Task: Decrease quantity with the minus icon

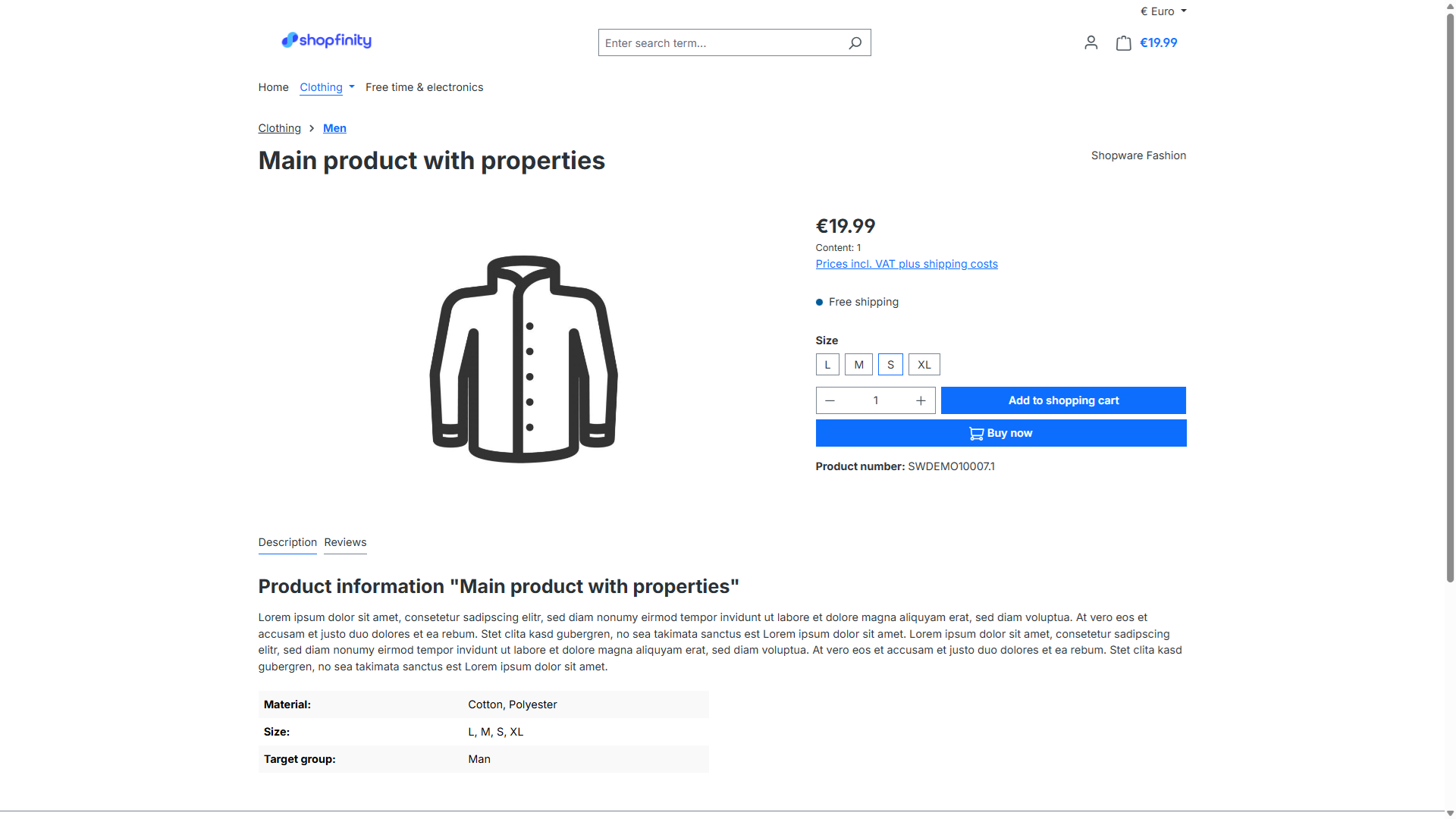Action: [x=830, y=400]
